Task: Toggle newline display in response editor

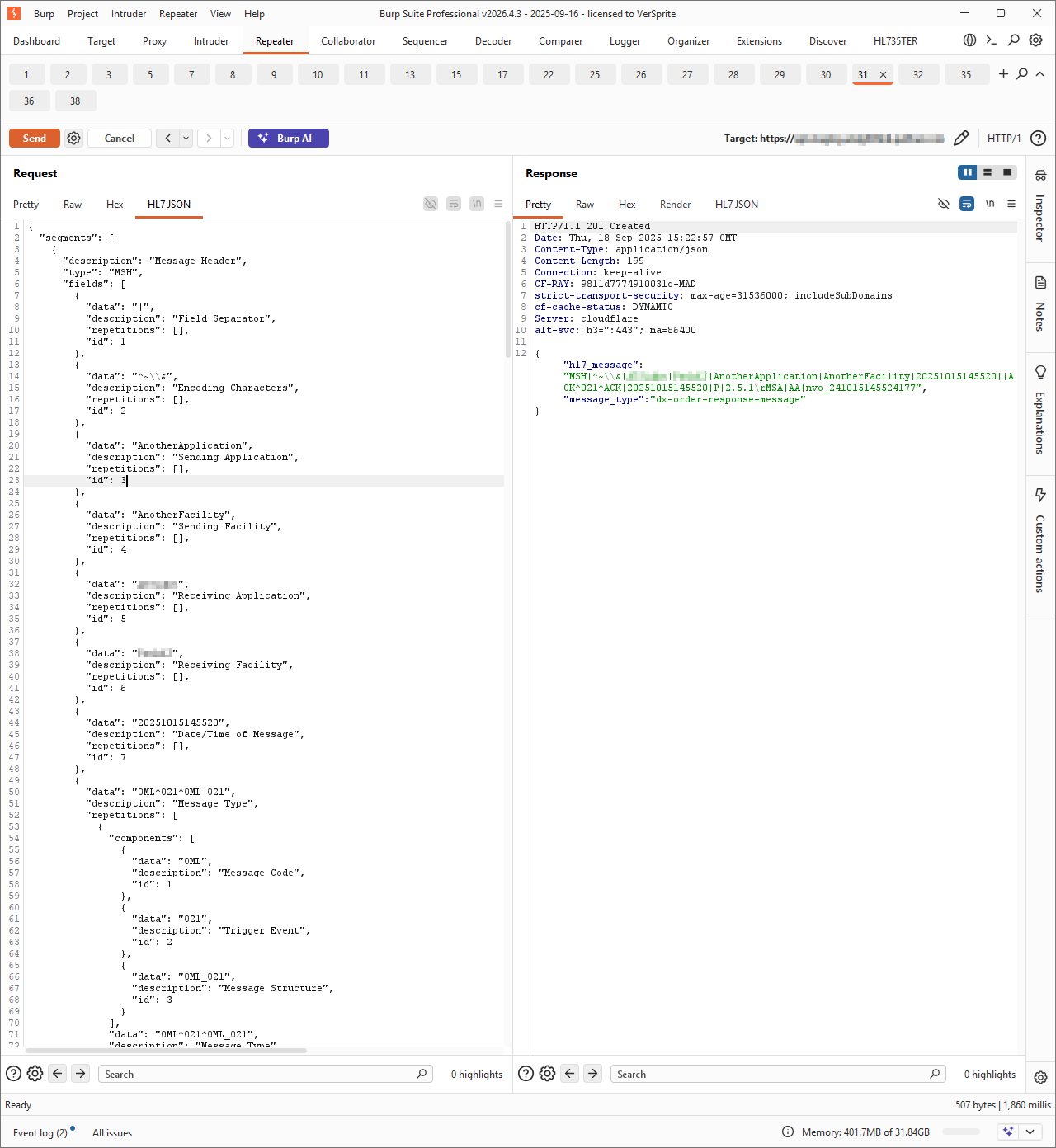Action: tap(990, 204)
